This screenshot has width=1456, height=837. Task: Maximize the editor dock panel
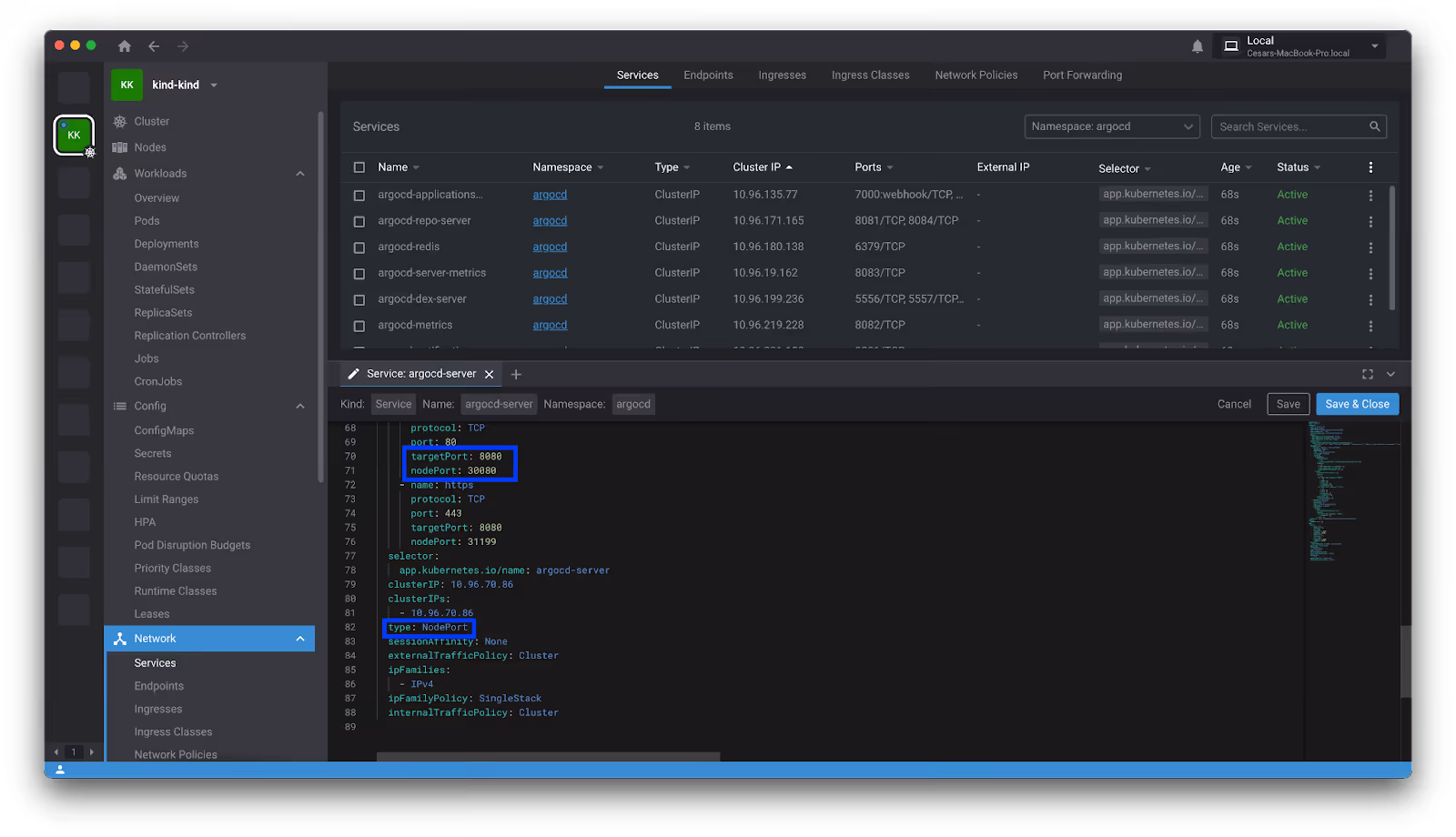[x=1367, y=374]
